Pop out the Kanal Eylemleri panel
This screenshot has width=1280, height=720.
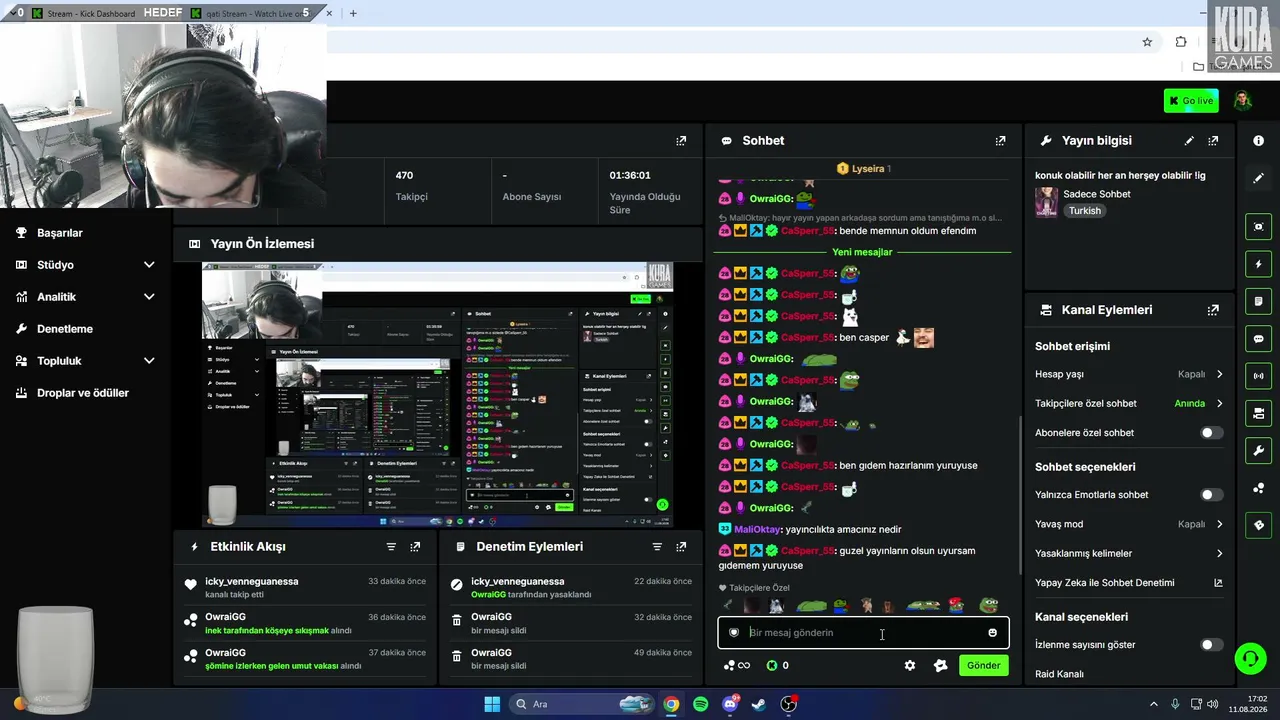[x=1213, y=310]
